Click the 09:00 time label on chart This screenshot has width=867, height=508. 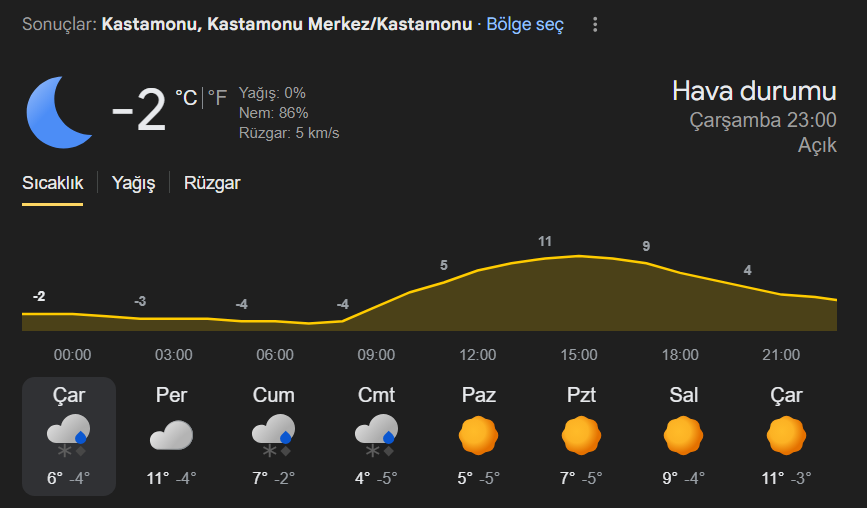[x=376, y=355]
